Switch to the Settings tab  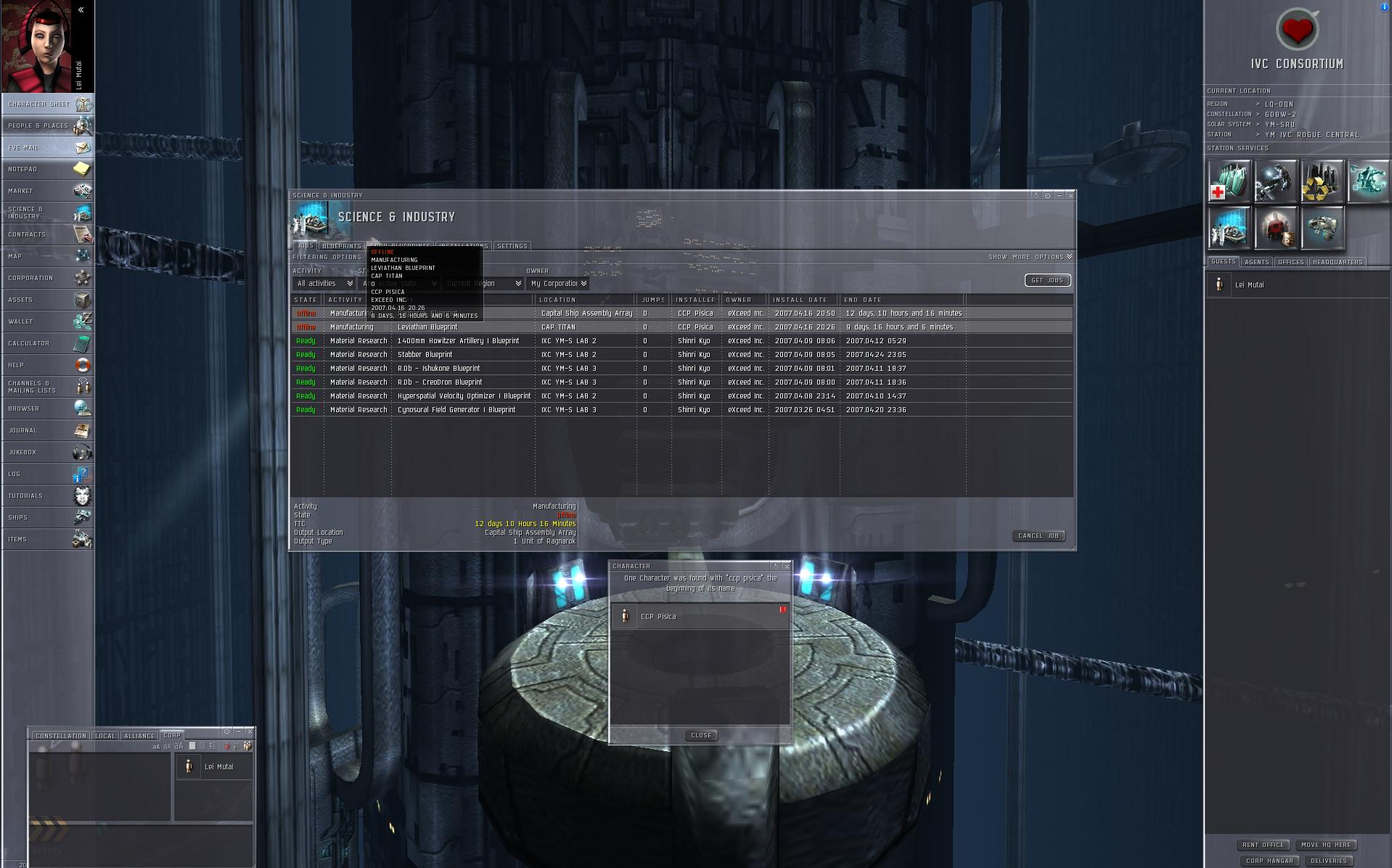(x=512, y=246)
